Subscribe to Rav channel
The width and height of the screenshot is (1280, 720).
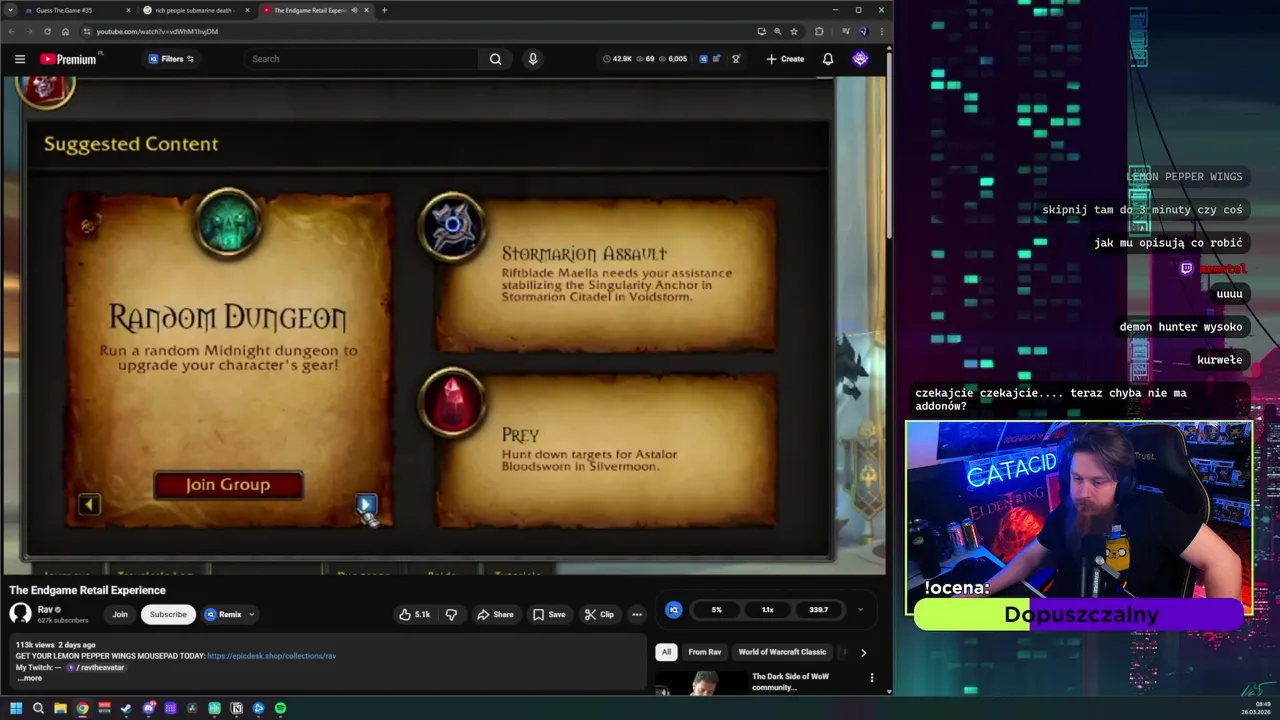(x=168, y=614)
